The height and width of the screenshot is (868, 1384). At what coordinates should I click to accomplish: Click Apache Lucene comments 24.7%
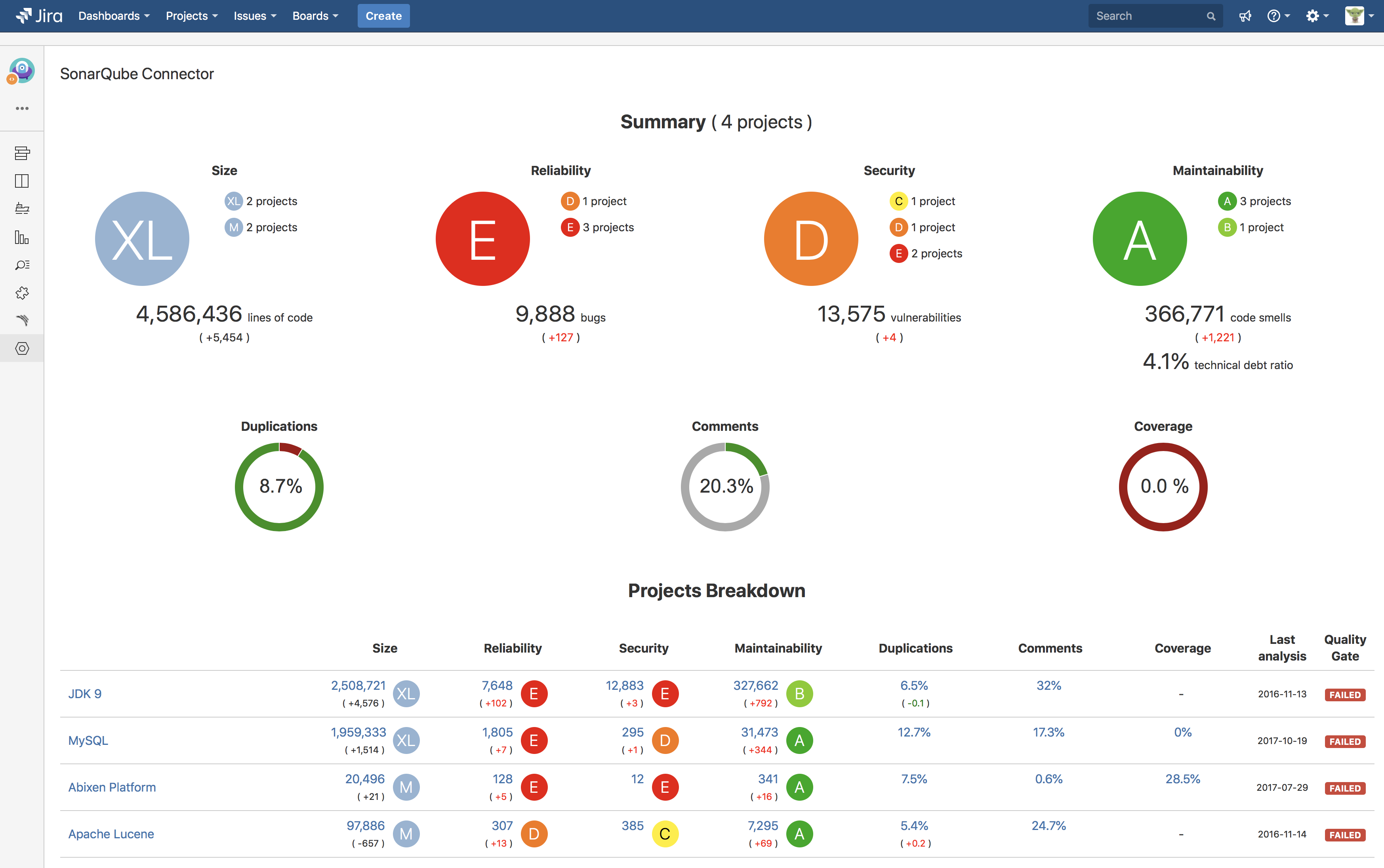(1048, 826)
